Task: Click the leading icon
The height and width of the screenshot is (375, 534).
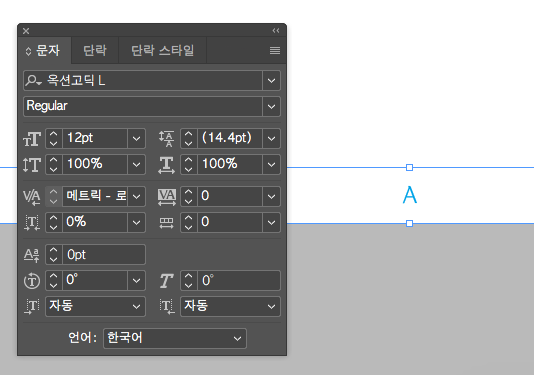Action: (167, 139)
